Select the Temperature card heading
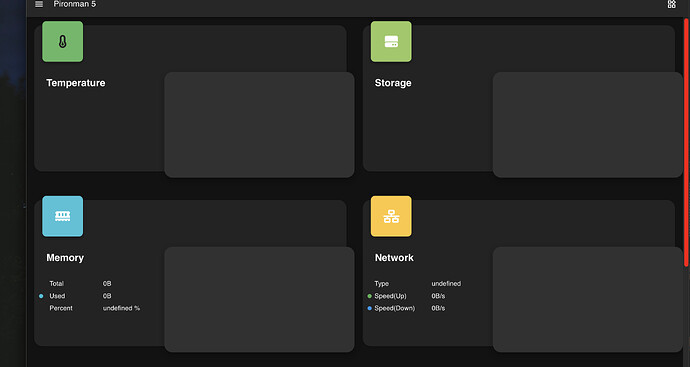This screenshot has height=367, width=690. click(76, 83)
